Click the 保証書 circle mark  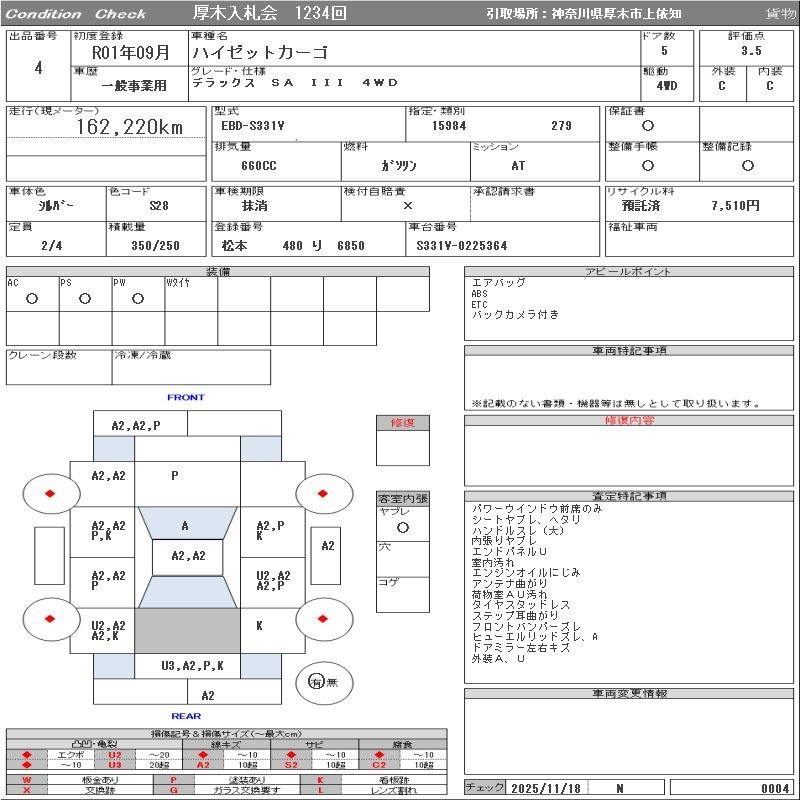pyautogui.click(x=648, y=126)
